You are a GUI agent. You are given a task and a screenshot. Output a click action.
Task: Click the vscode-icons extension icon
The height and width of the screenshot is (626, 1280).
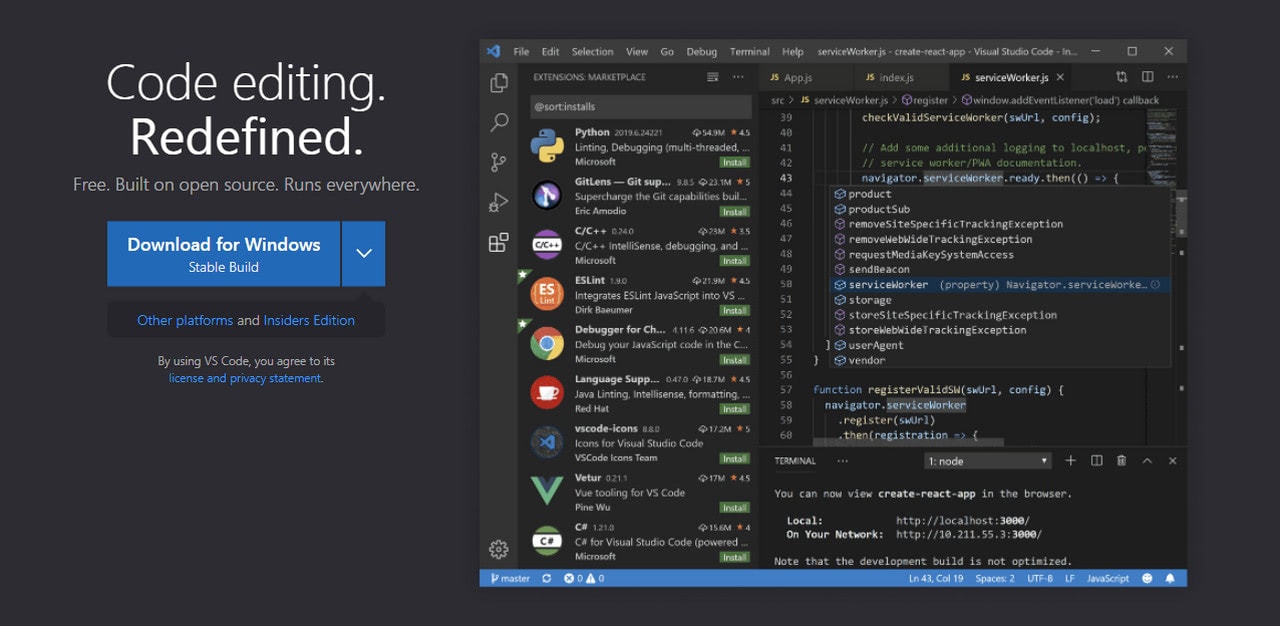pyautogui.click(x=547, y=442)
